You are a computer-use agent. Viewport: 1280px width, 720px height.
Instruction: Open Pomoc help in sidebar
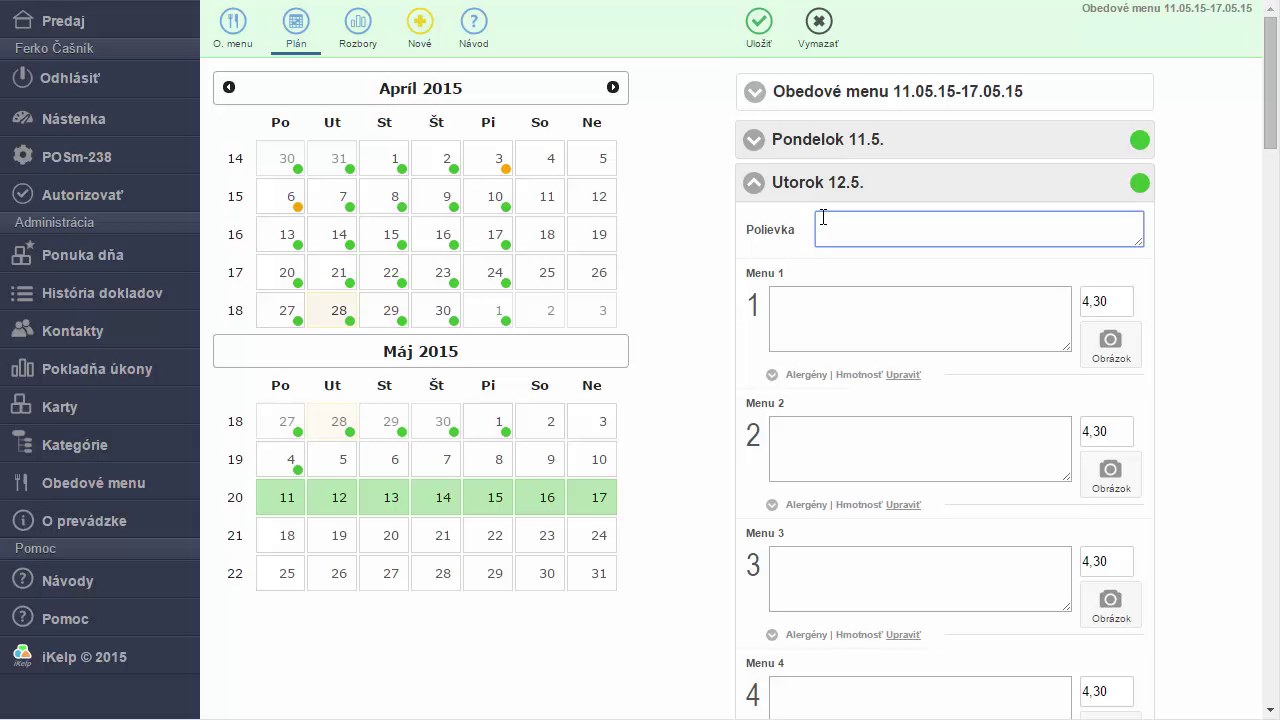point(100,618)
